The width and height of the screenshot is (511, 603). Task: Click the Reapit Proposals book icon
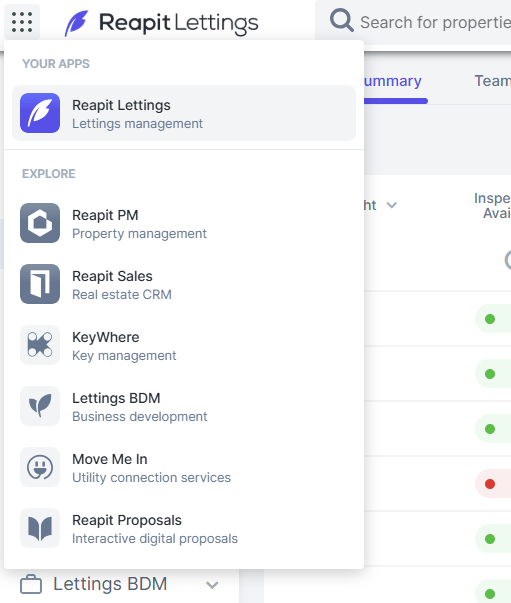tap(40, 528)
